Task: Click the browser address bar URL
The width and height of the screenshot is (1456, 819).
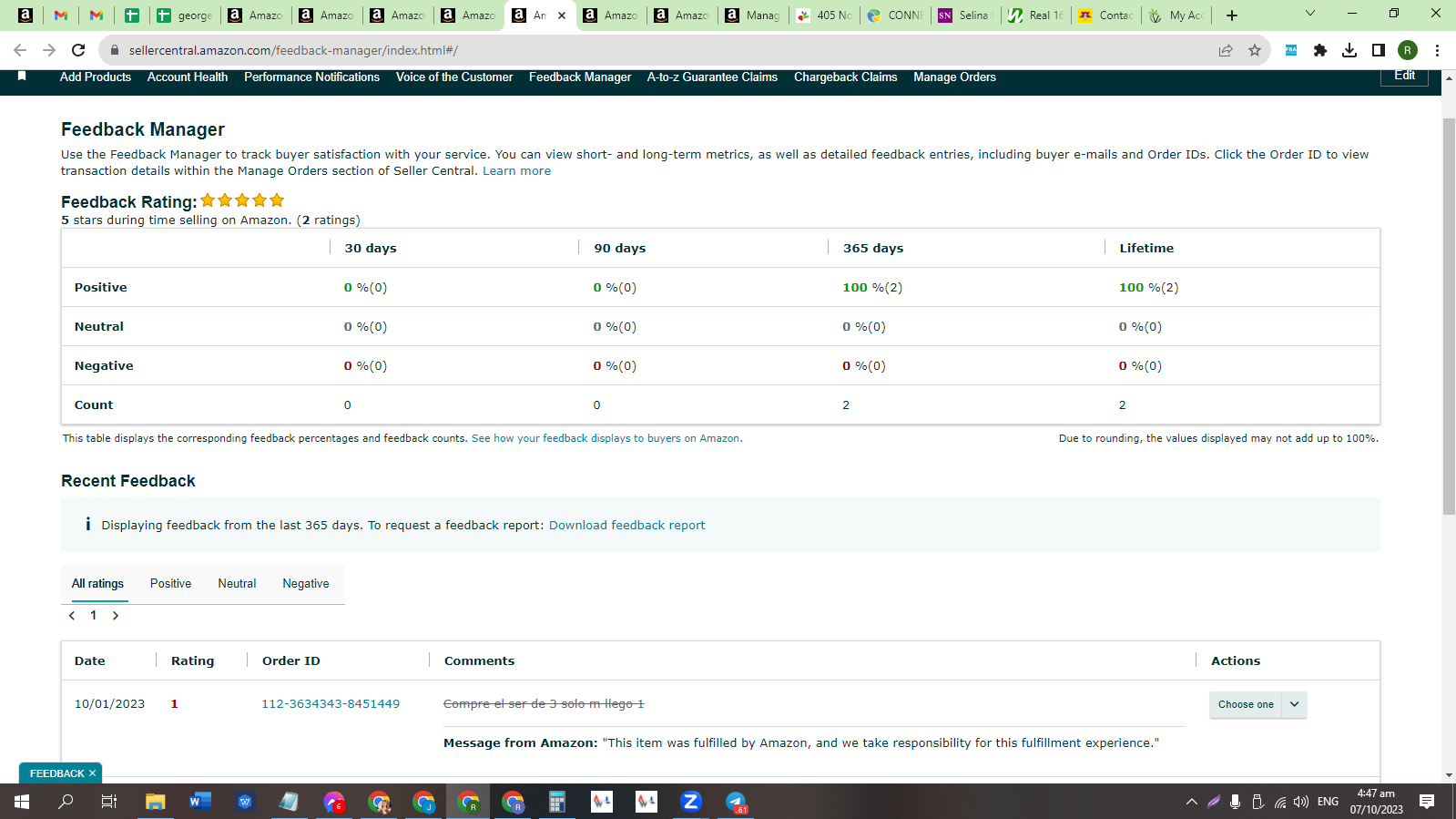Action: point(293,50)
